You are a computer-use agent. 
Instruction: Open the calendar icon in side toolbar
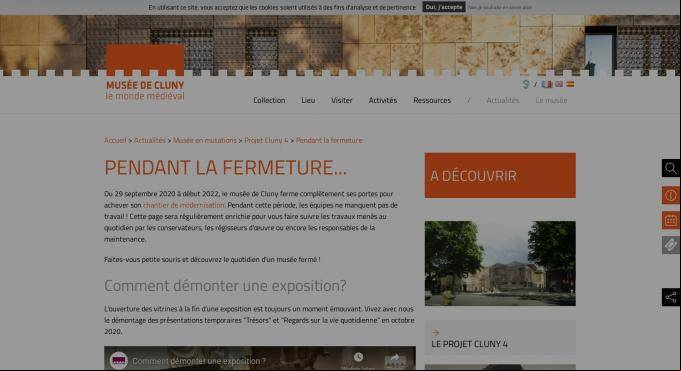click(671, 220)
